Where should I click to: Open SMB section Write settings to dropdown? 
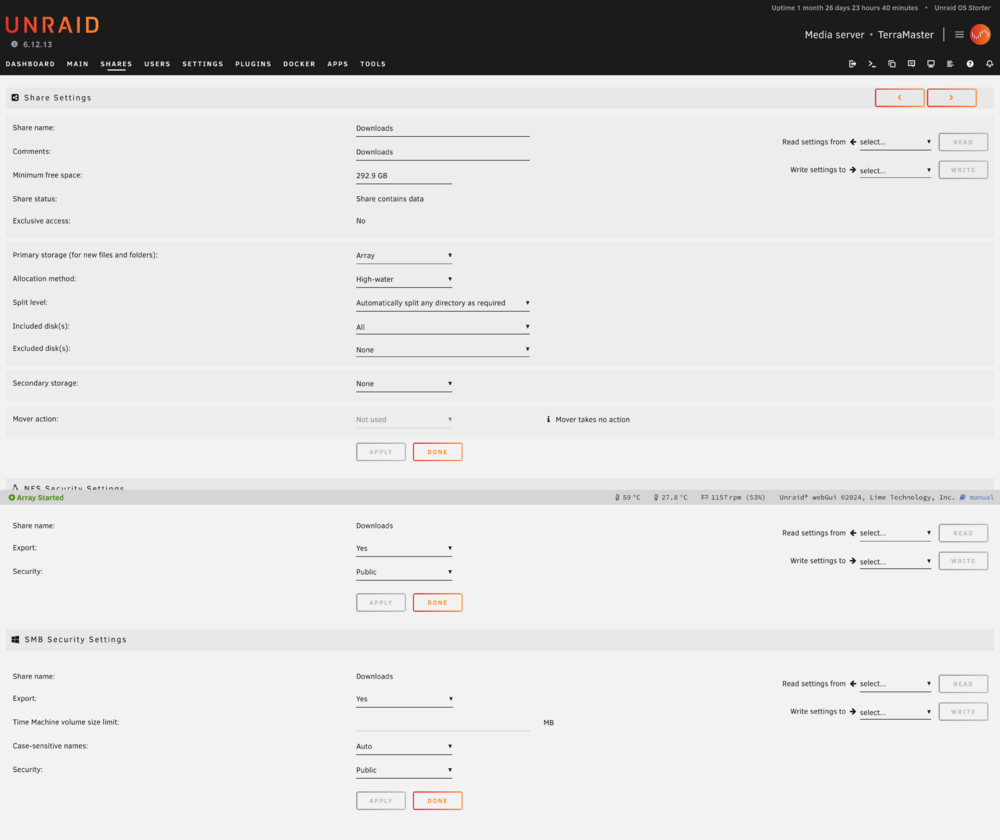coord(895,712)
